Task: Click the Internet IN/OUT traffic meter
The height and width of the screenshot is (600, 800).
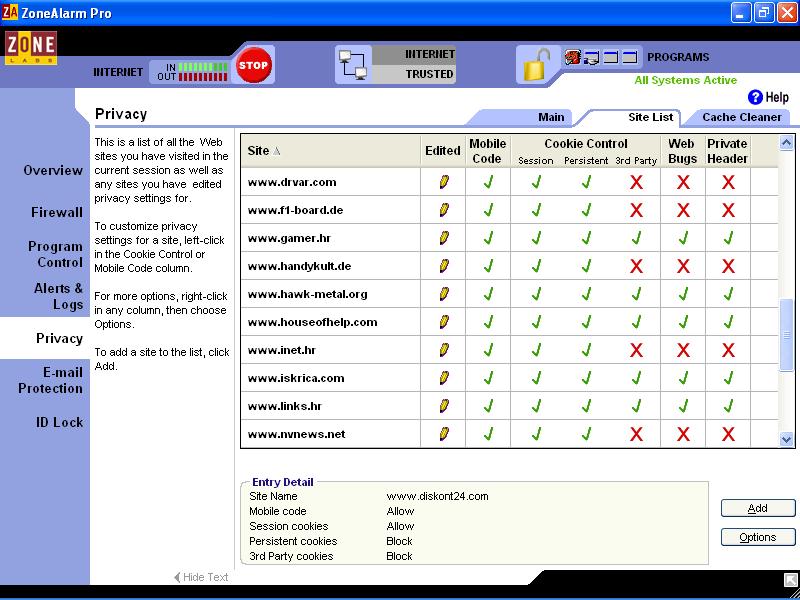Action: [190, 72]
